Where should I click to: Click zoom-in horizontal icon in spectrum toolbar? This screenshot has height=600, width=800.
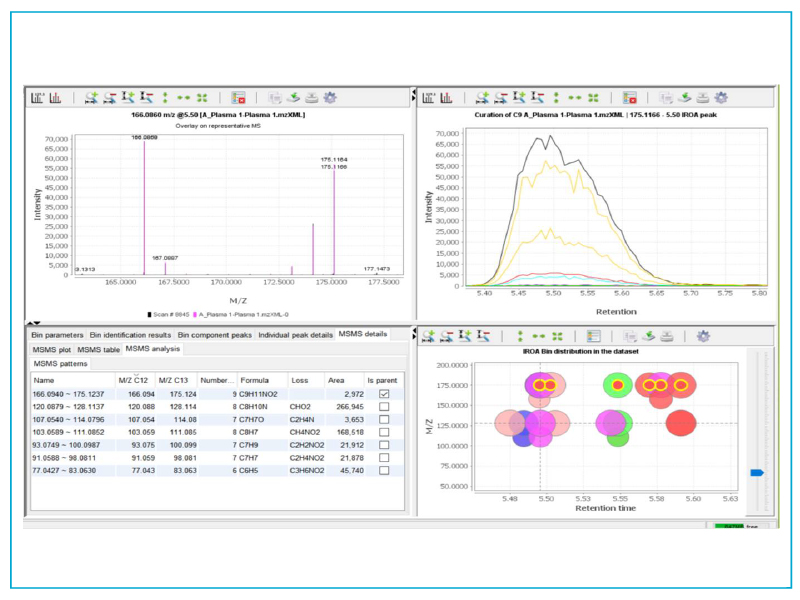[92, 97]
